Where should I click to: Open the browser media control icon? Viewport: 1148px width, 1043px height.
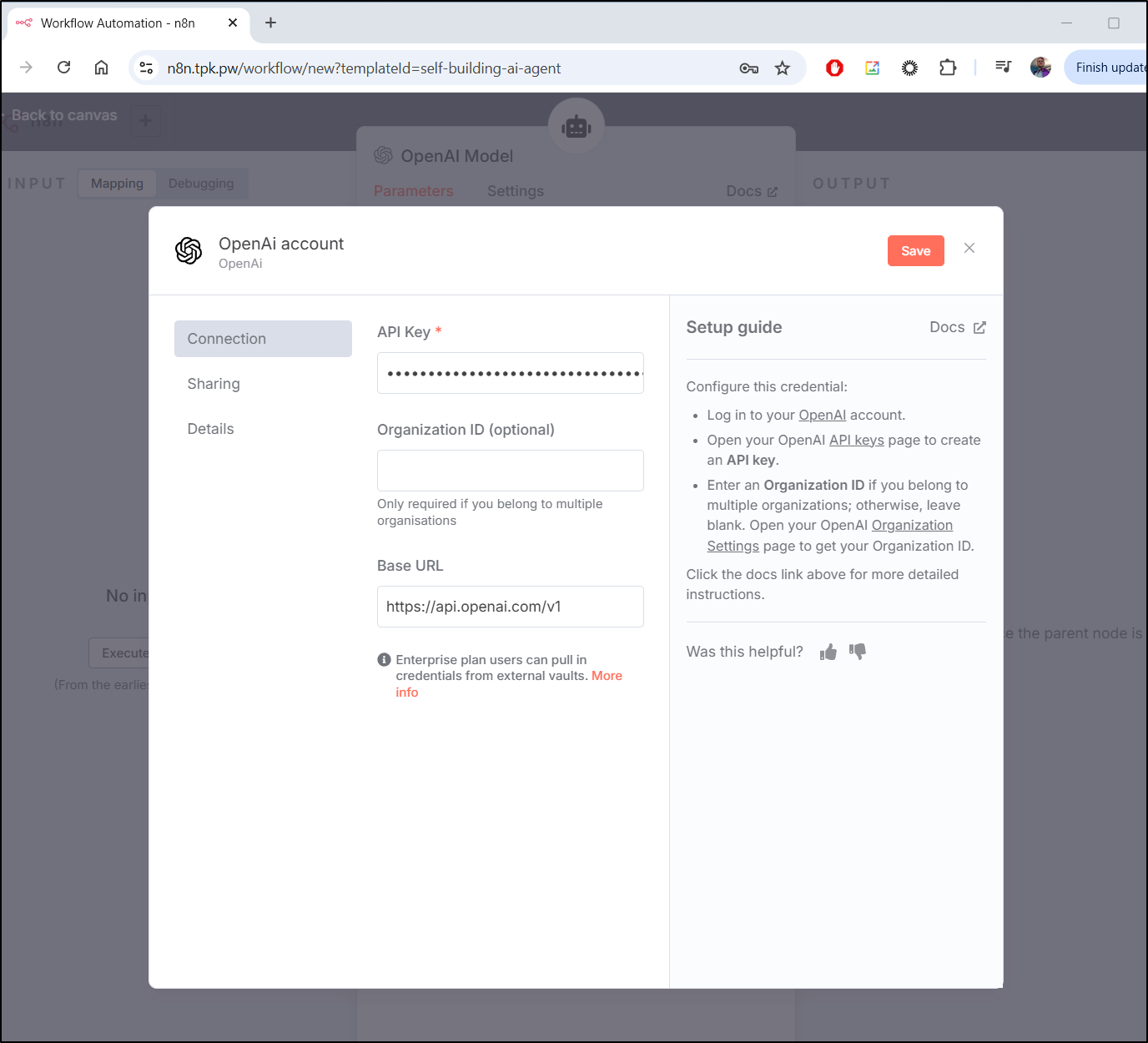(1004, 68)
